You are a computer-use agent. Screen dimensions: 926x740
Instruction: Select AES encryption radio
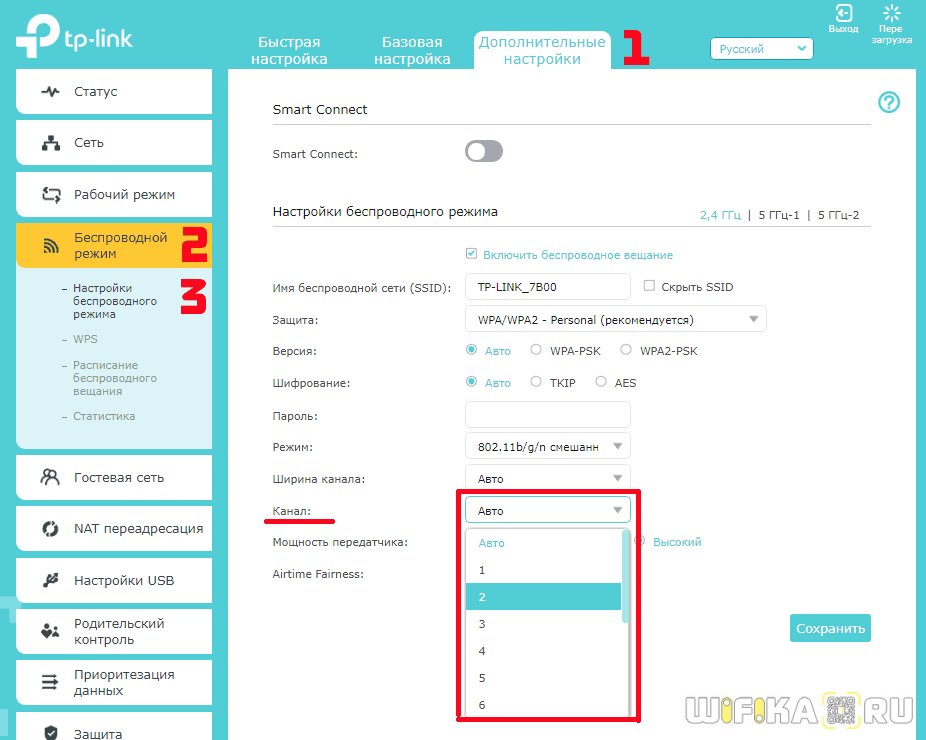point(601,382)
